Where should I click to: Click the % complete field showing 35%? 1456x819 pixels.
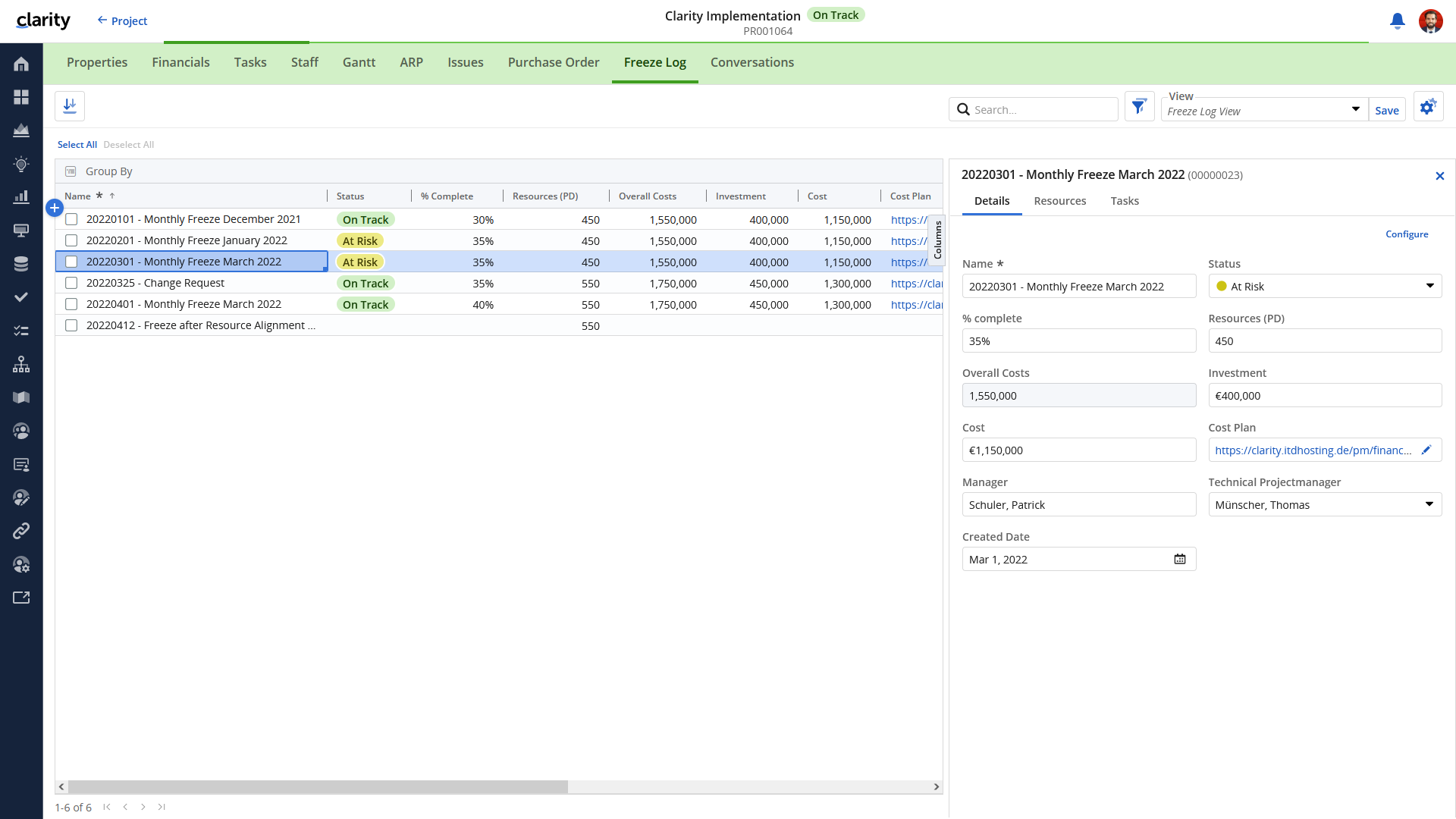coord(1079,340)
